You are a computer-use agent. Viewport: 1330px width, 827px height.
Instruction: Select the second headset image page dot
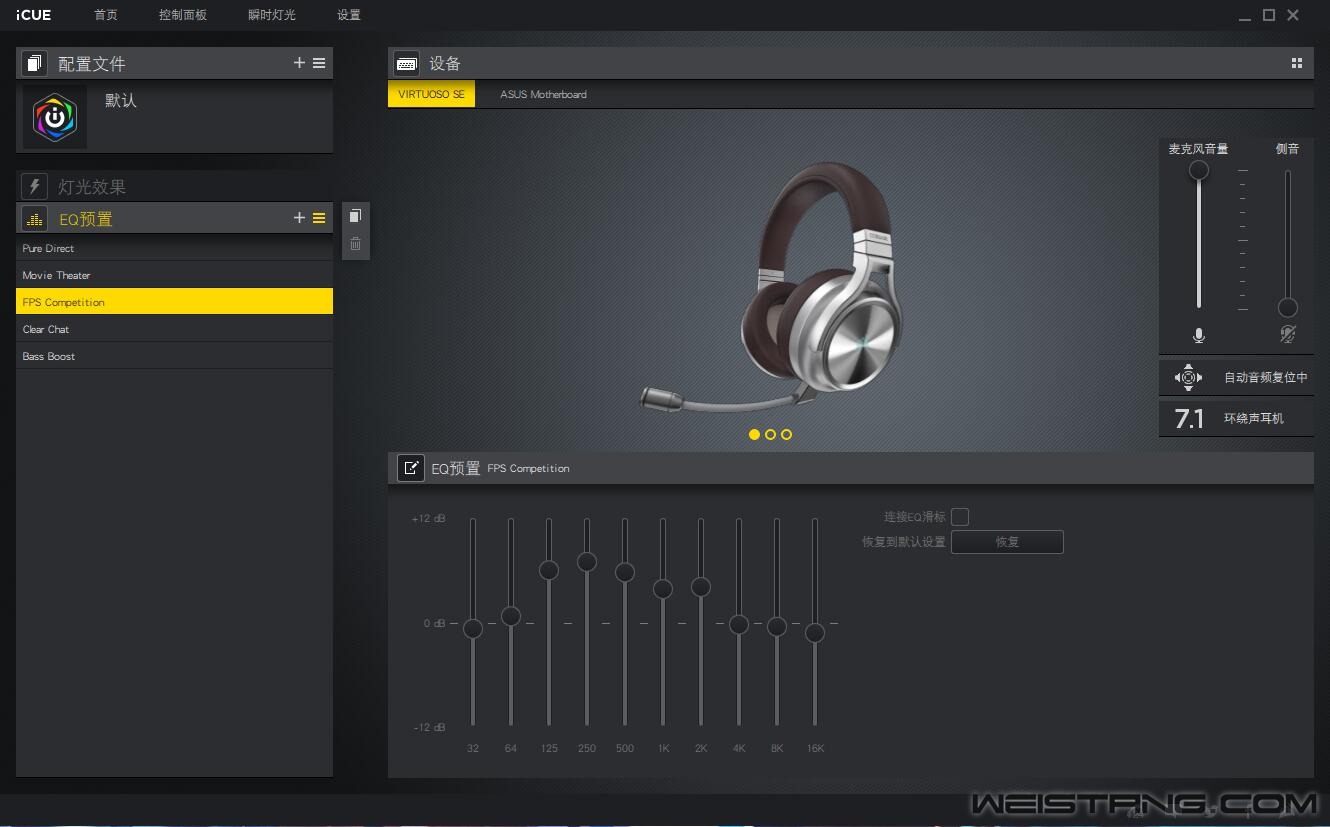click(770, 434)
